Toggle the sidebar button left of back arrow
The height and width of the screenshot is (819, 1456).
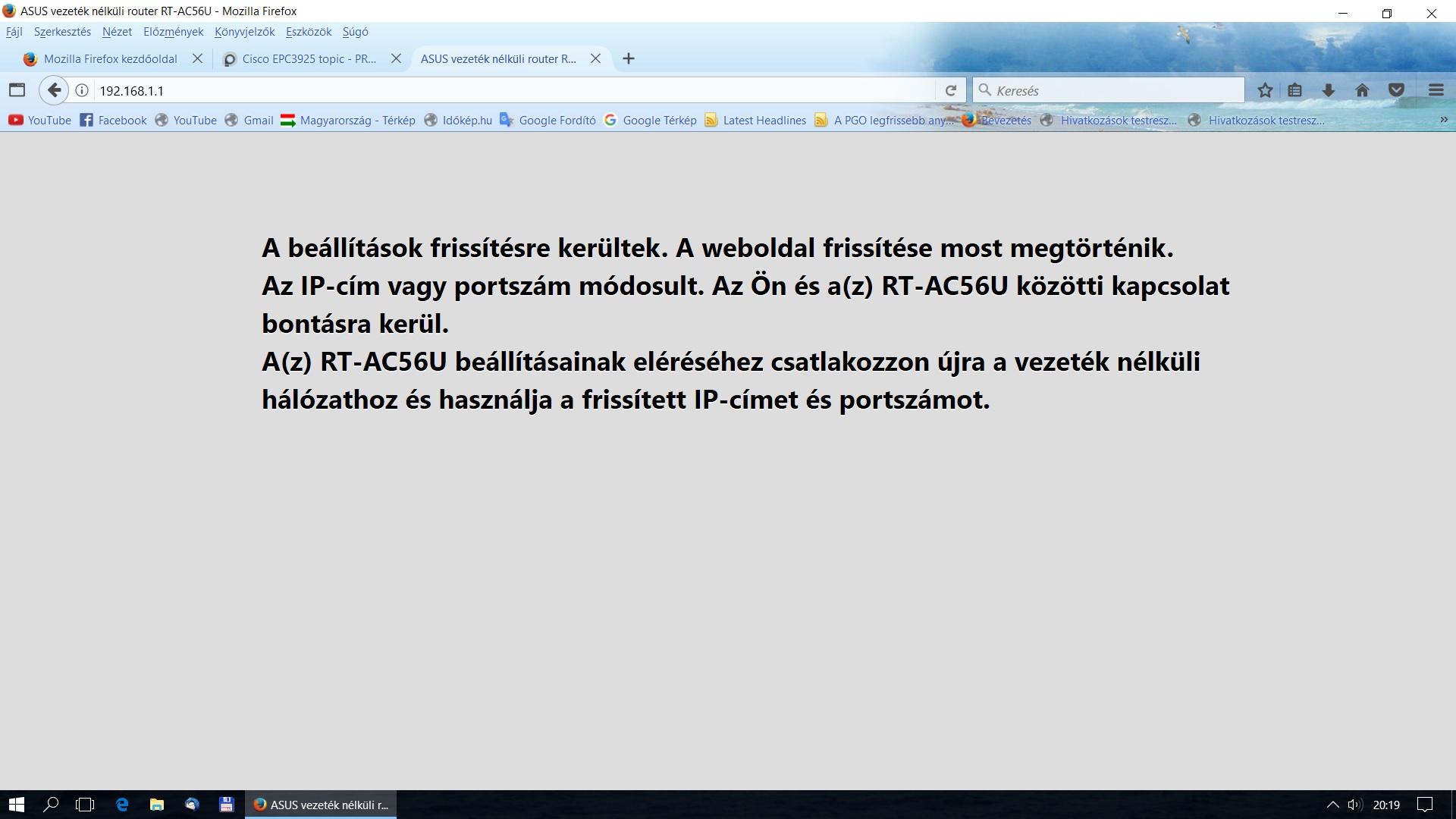point(17,90)
